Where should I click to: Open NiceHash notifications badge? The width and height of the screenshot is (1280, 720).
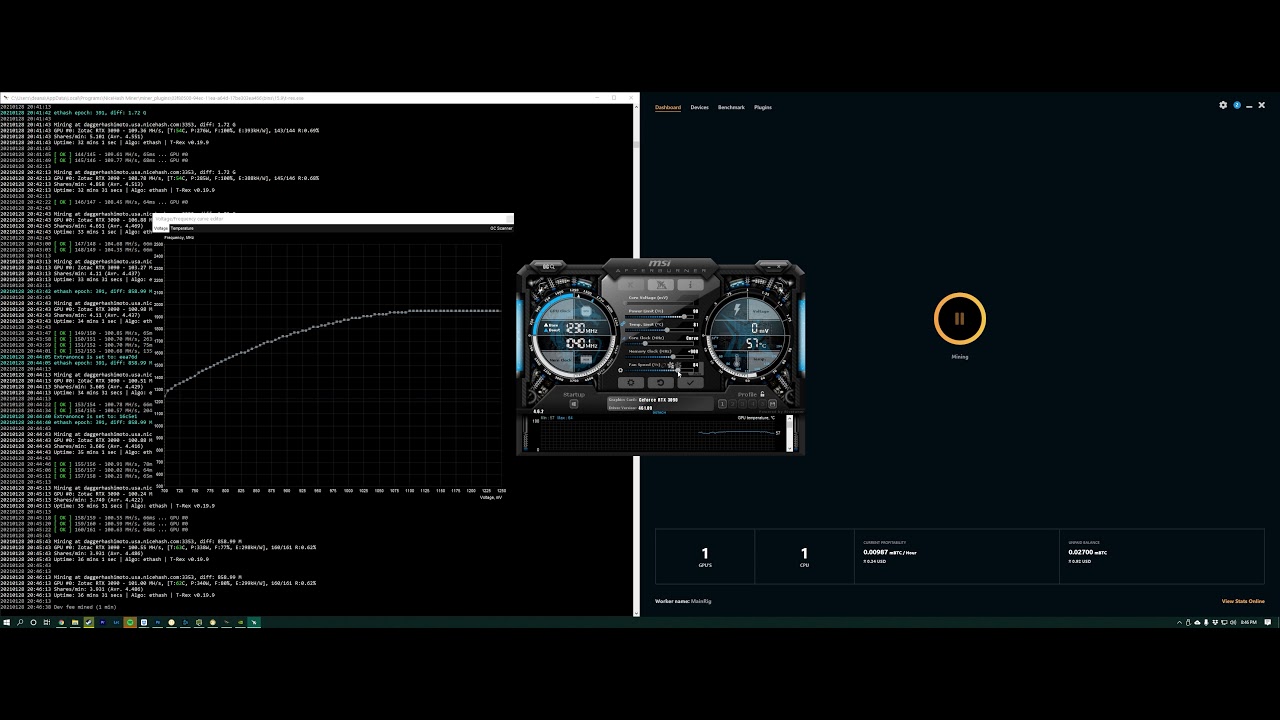(x=1237, y=105)
